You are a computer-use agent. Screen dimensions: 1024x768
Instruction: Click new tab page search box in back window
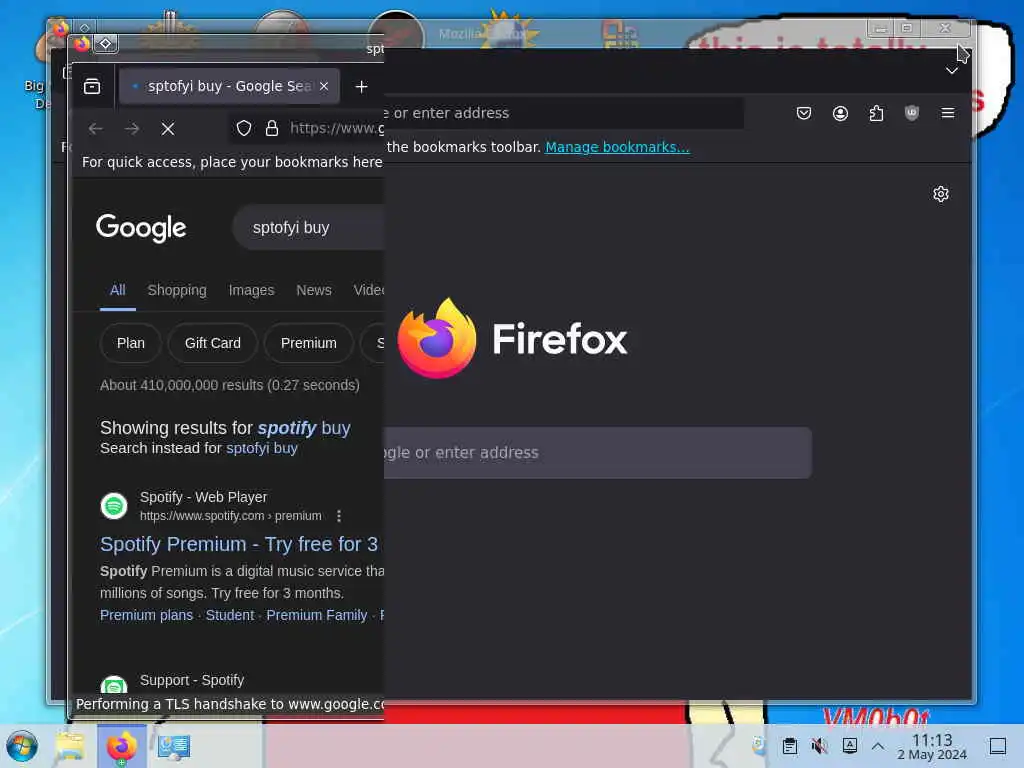pos(598,453)
